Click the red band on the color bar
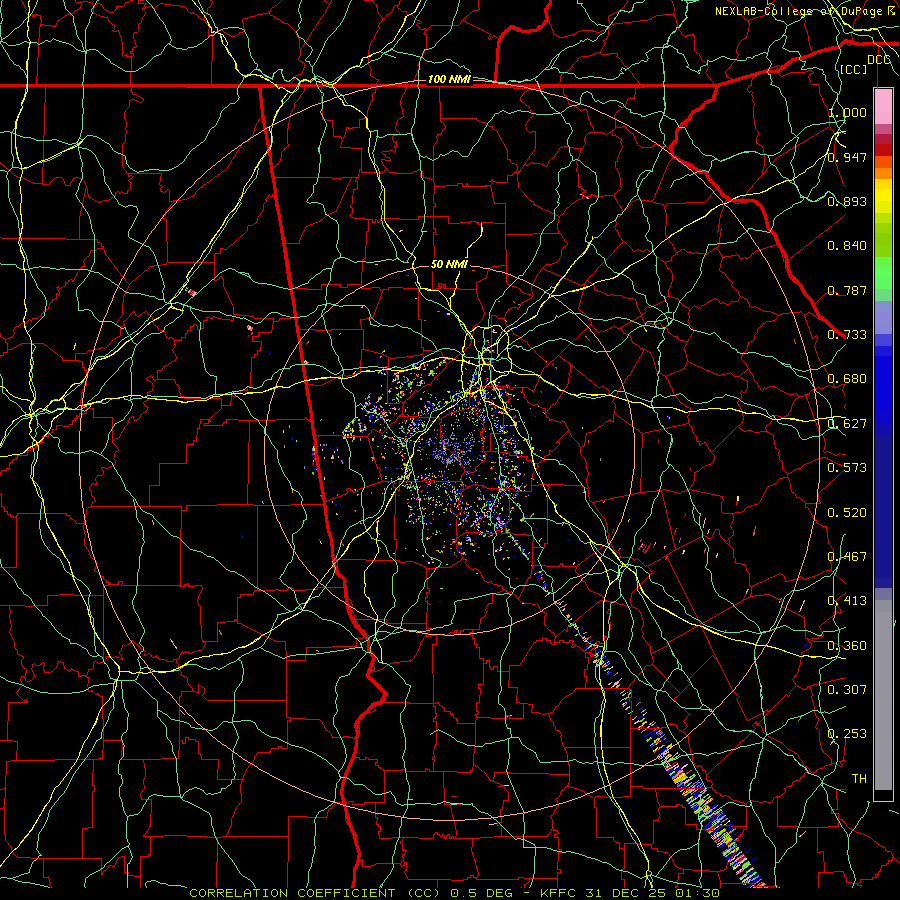Viewport: 900px width, 900px height. [883, 149]
